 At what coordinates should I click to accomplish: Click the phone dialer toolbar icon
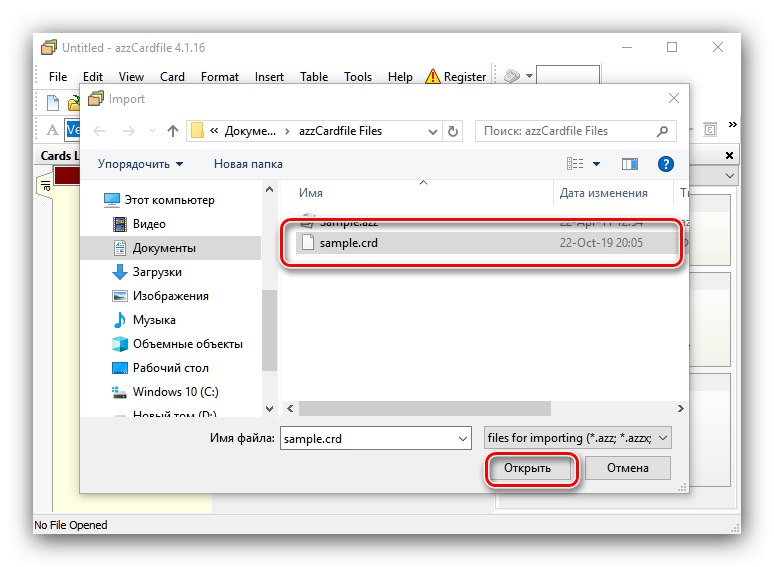click(x=512, y=76)
